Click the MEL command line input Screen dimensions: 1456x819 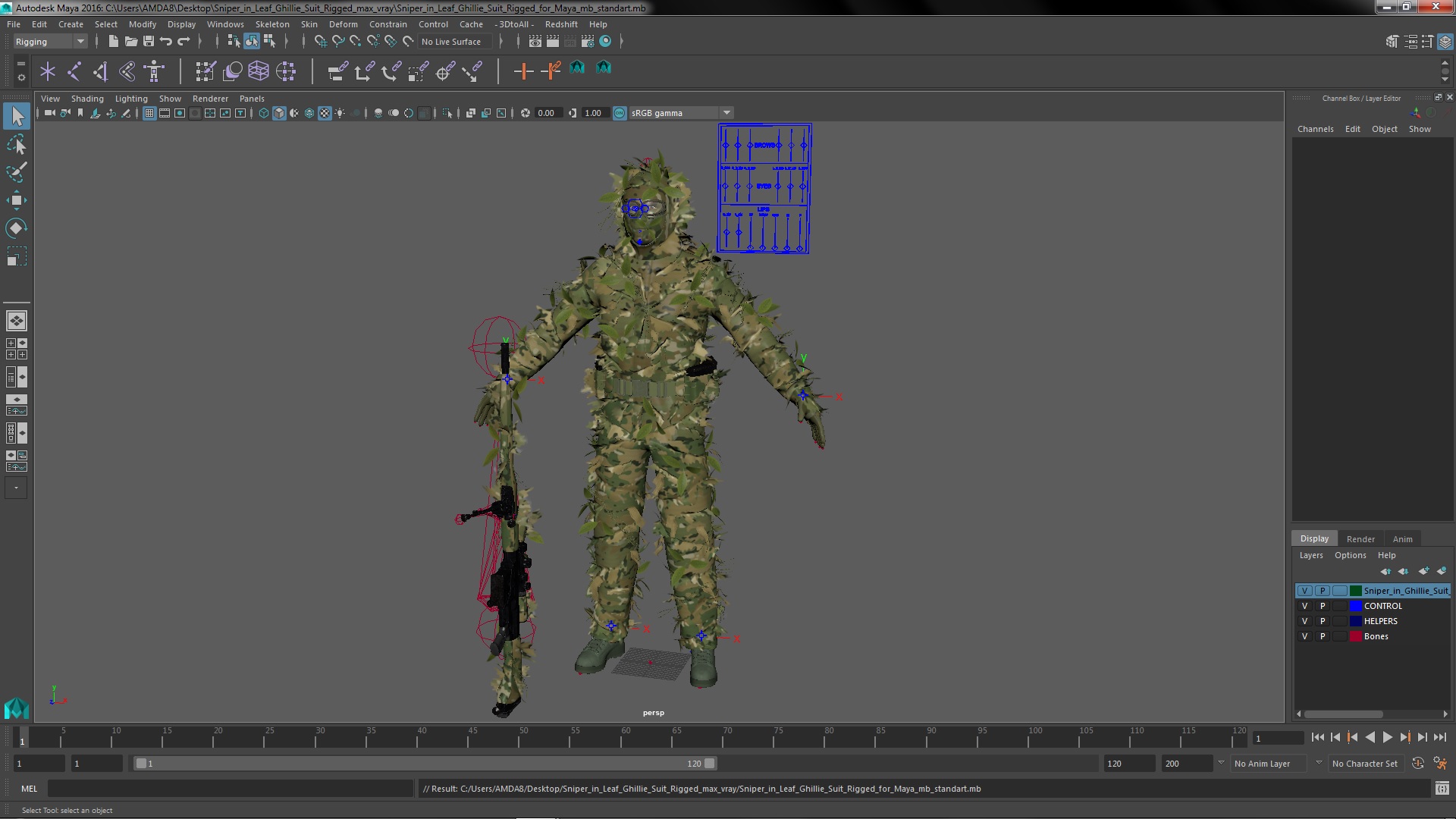pos(230,789)
